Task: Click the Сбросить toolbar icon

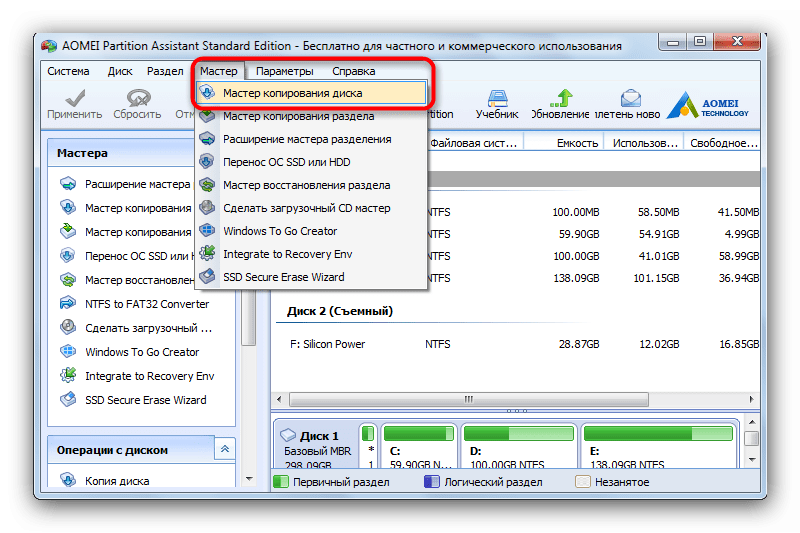Action: click(x=138, y=97)
